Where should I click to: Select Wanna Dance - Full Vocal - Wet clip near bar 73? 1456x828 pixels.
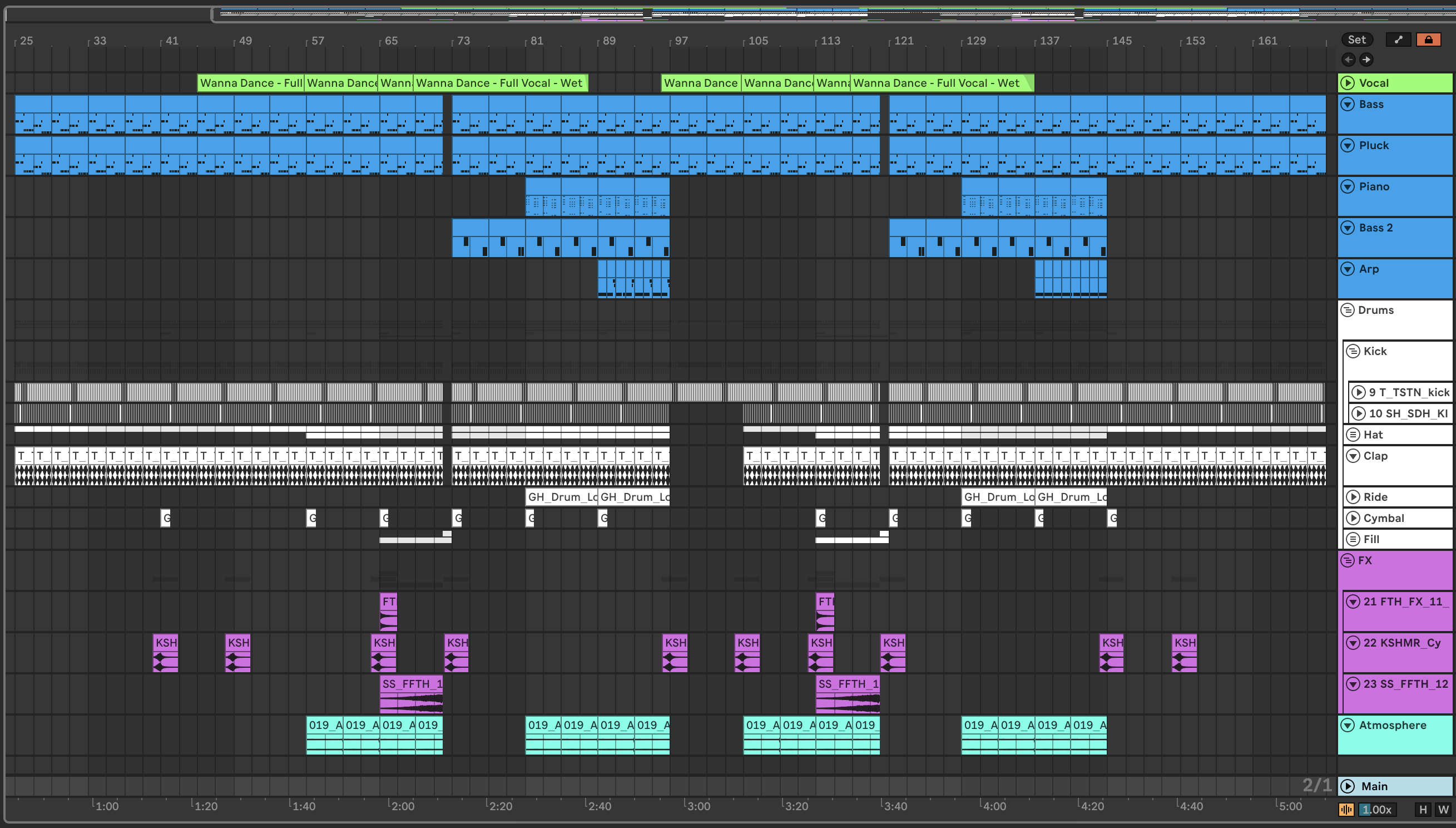click(500, 83)
